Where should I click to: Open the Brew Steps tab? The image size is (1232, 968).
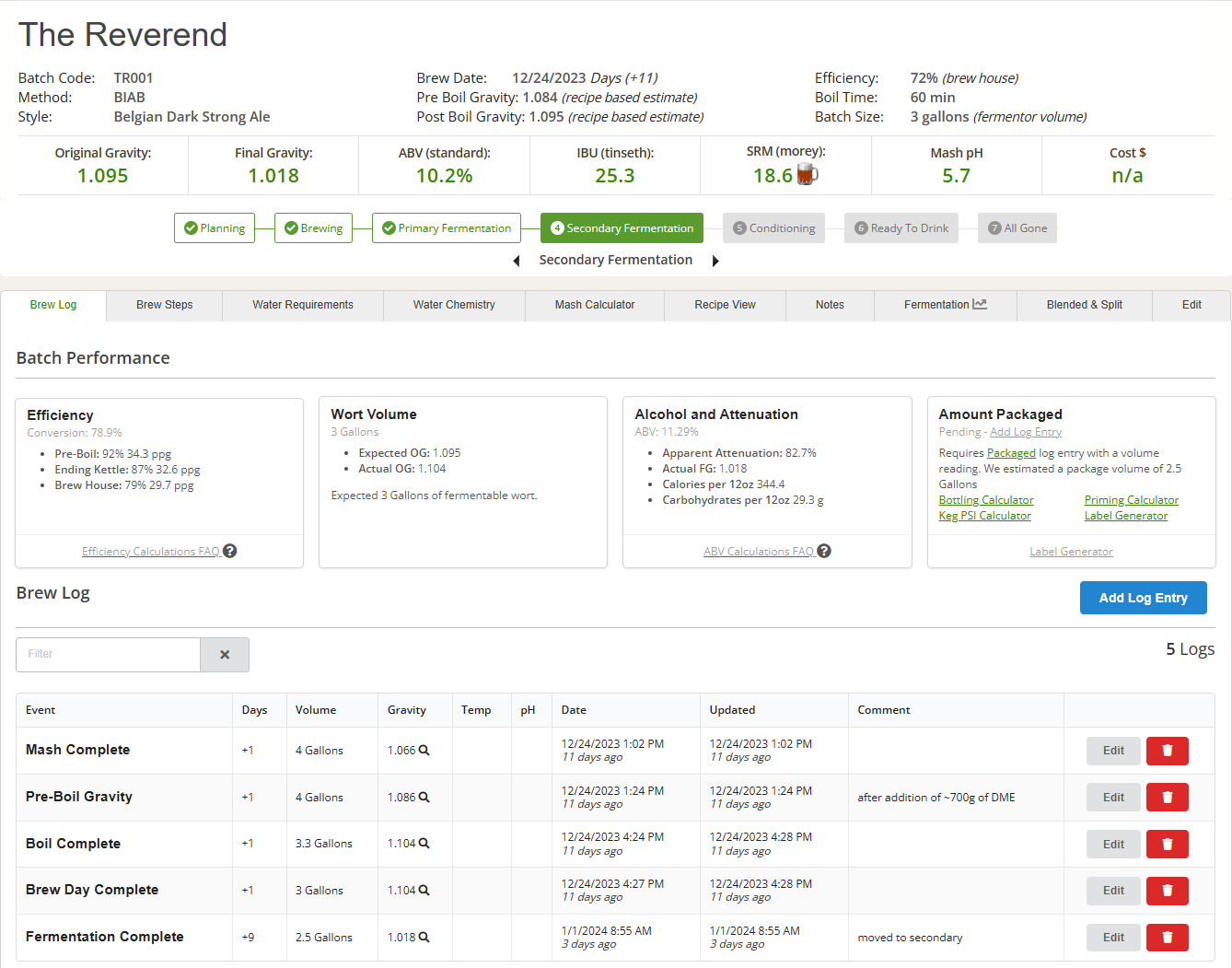165,305
